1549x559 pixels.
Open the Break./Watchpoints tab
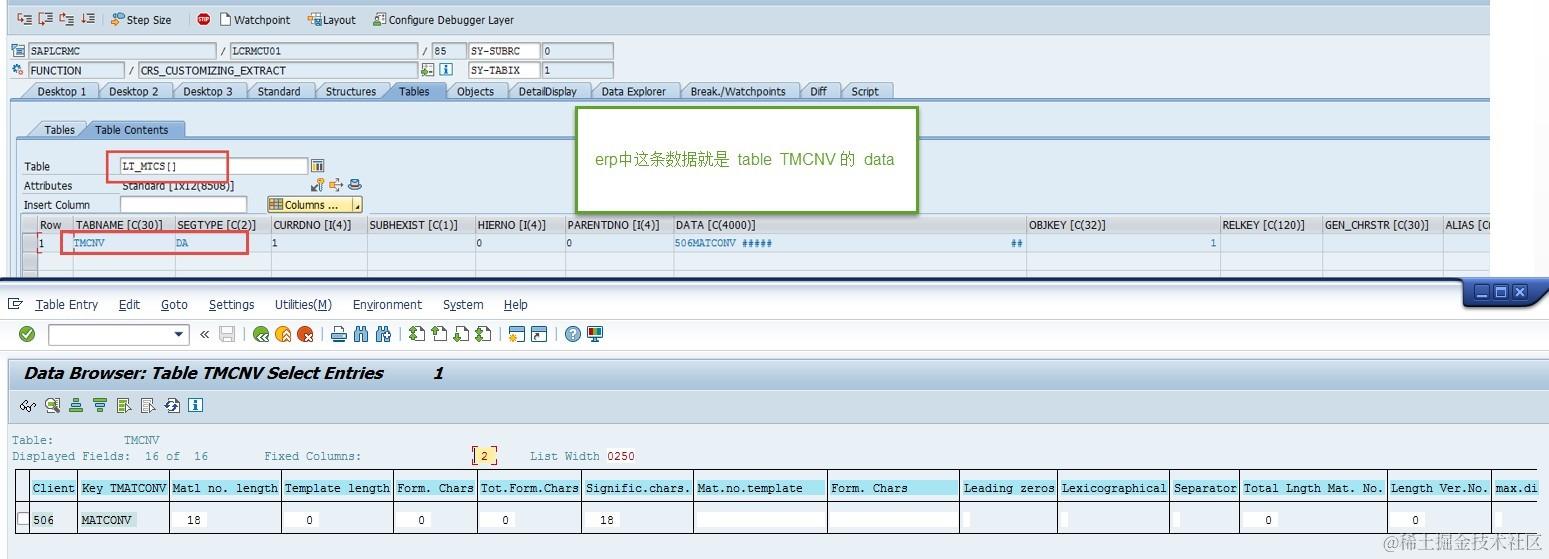[x=738, y=91]
